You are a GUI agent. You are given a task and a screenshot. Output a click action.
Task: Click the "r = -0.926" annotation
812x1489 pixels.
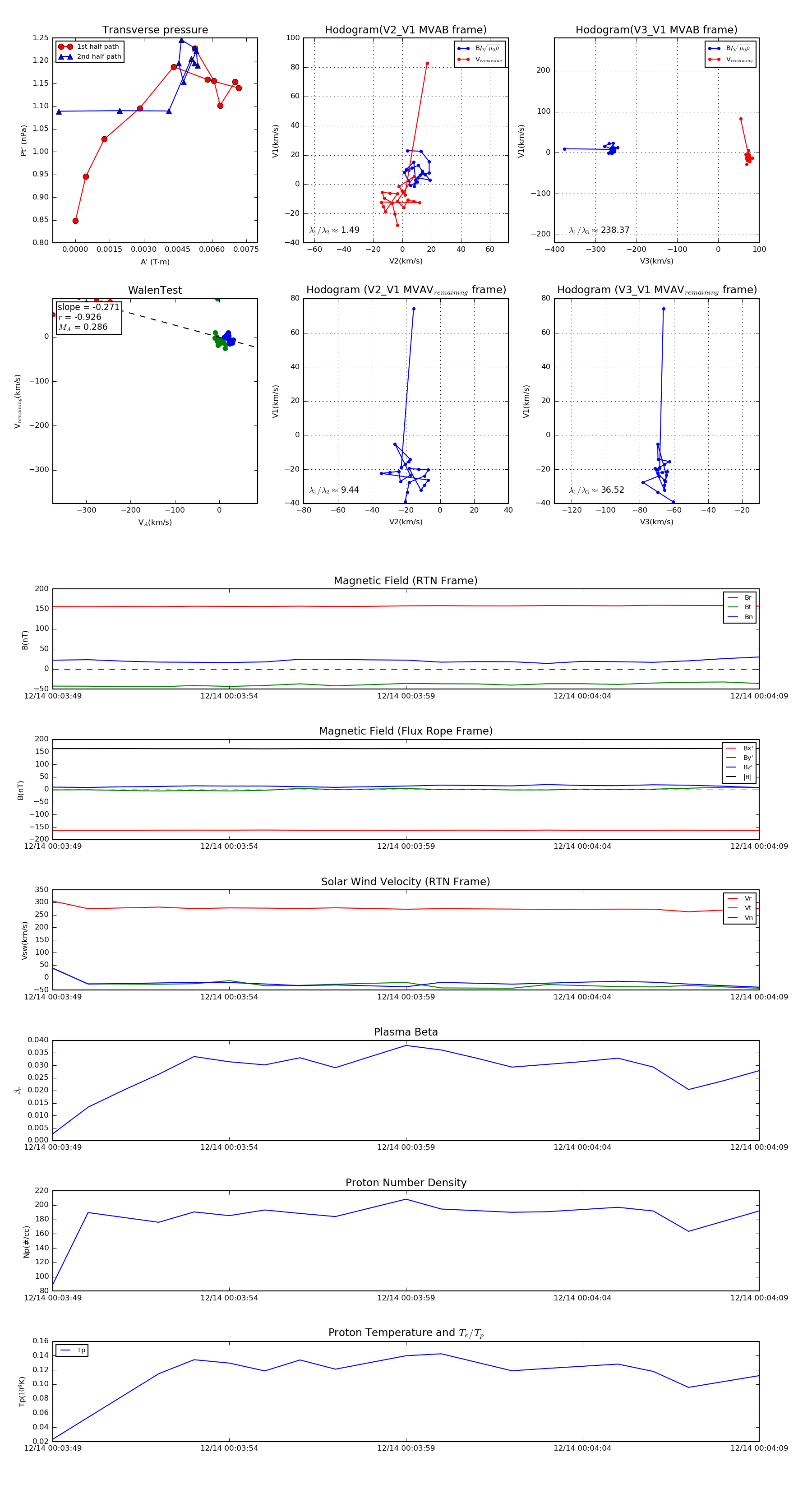coord(79,317)
